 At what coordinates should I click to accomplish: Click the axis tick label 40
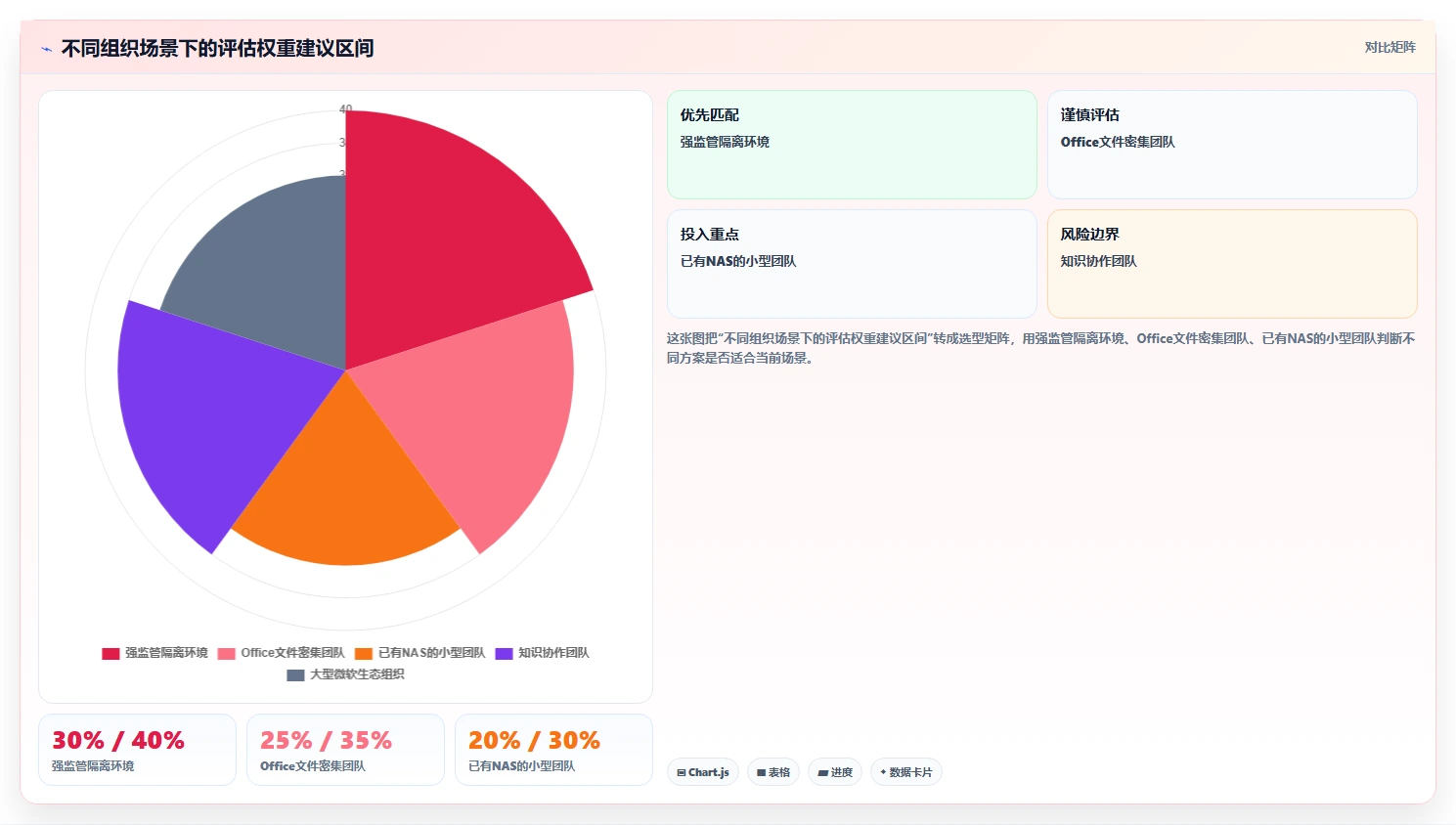[345, 109]
